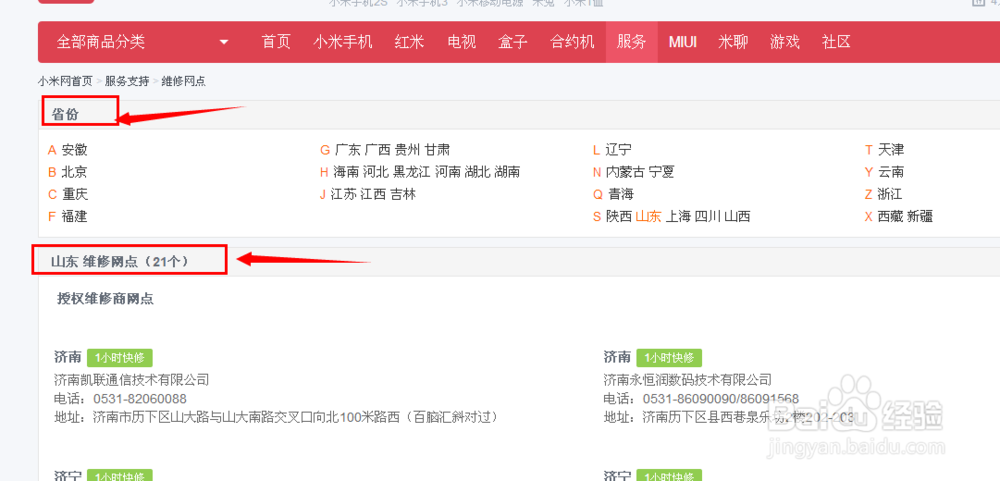Image resolution: width=1000 pixels, height=481 pixels.
Task: Choose 河北 in the H row
Action: 376,172
